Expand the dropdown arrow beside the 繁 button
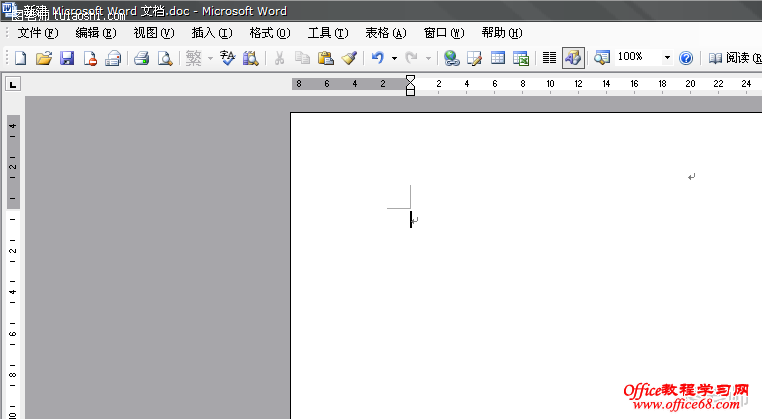762x419 pixels. point(210,58)
